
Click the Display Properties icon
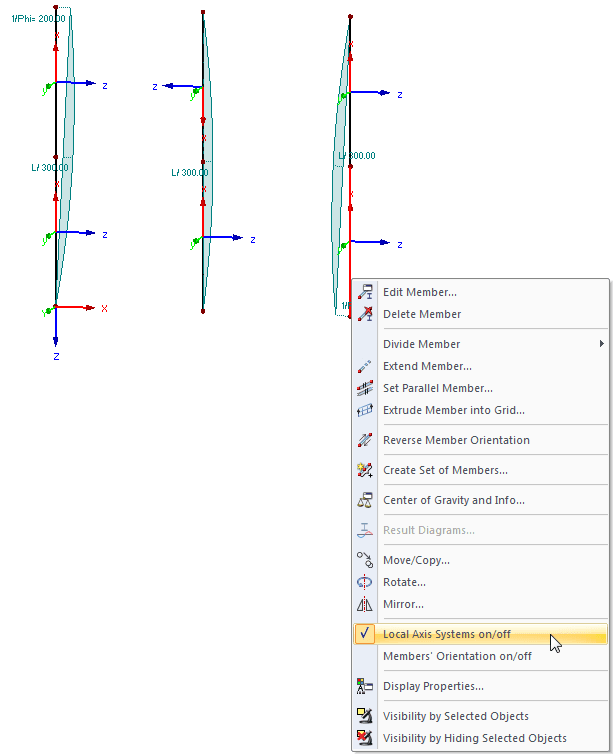(x=365, y=686)
